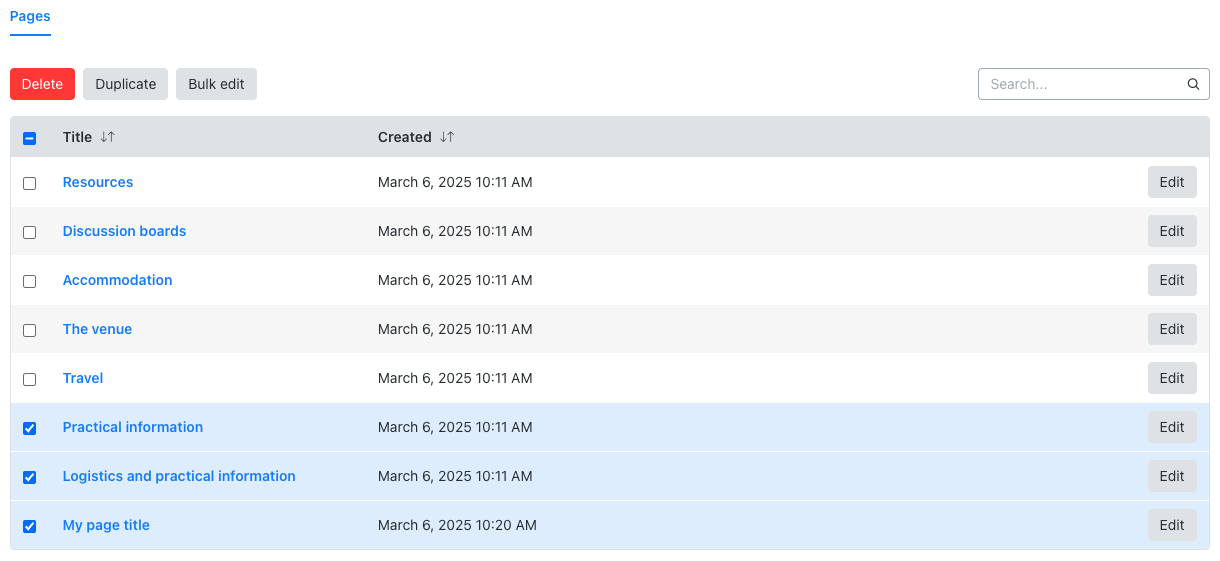Edit the Travel page
The image size is (1220, 561).
click(x=1172, y=378)
